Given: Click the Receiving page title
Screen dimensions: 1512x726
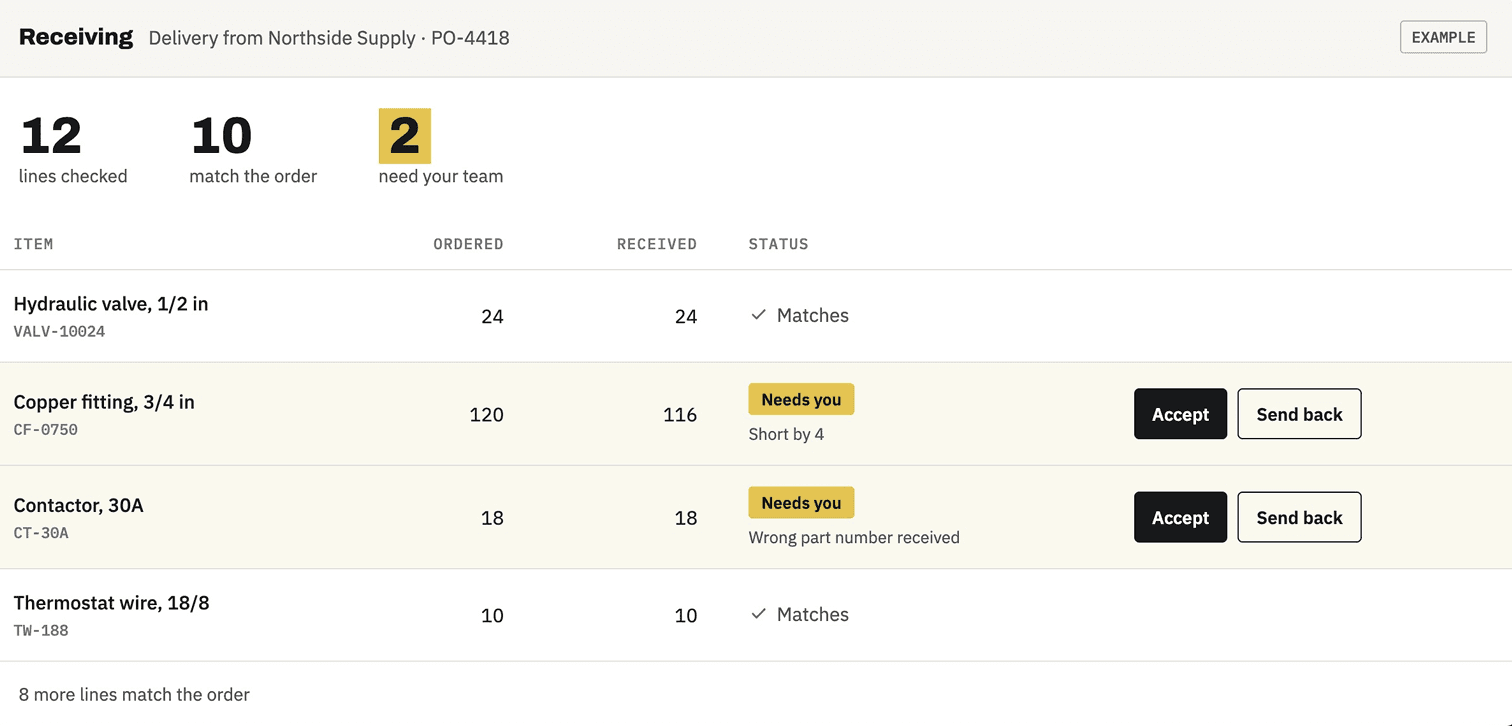Looking at the screenshot, I should pyautogui.click(x=76, y=37).
